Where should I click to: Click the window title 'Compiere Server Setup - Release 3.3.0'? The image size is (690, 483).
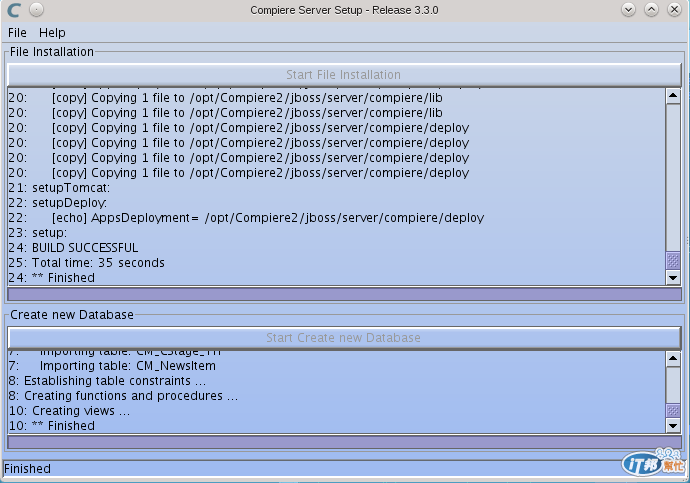pyautogui.click(x=344, y=10)
